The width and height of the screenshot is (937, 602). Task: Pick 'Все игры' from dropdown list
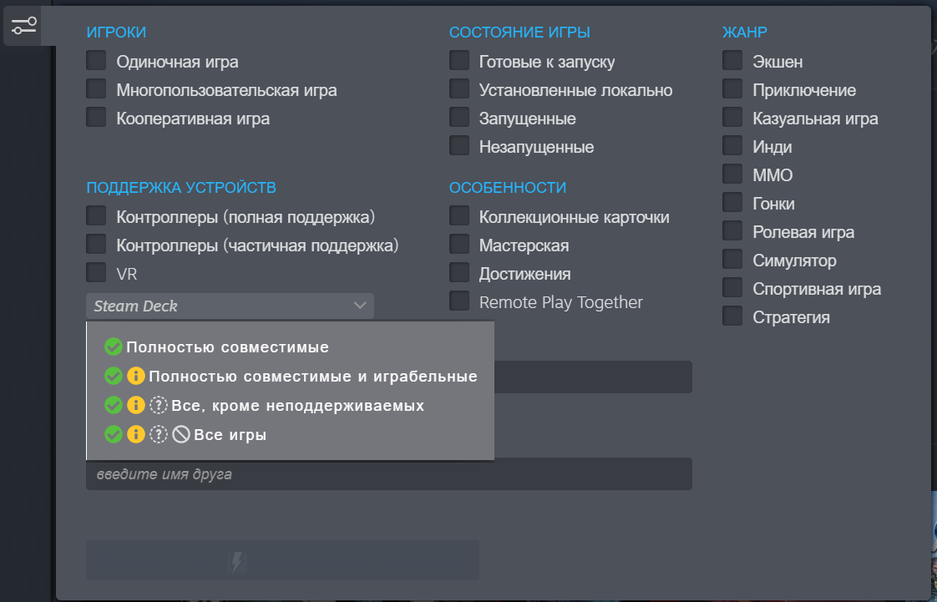230,435
